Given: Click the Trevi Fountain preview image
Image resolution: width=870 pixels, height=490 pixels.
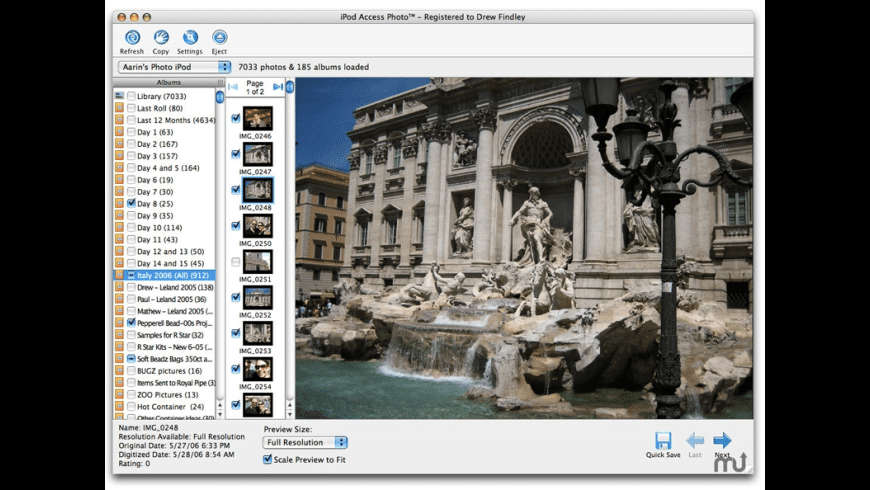Looking at the screenshot, I should [524, 248].
